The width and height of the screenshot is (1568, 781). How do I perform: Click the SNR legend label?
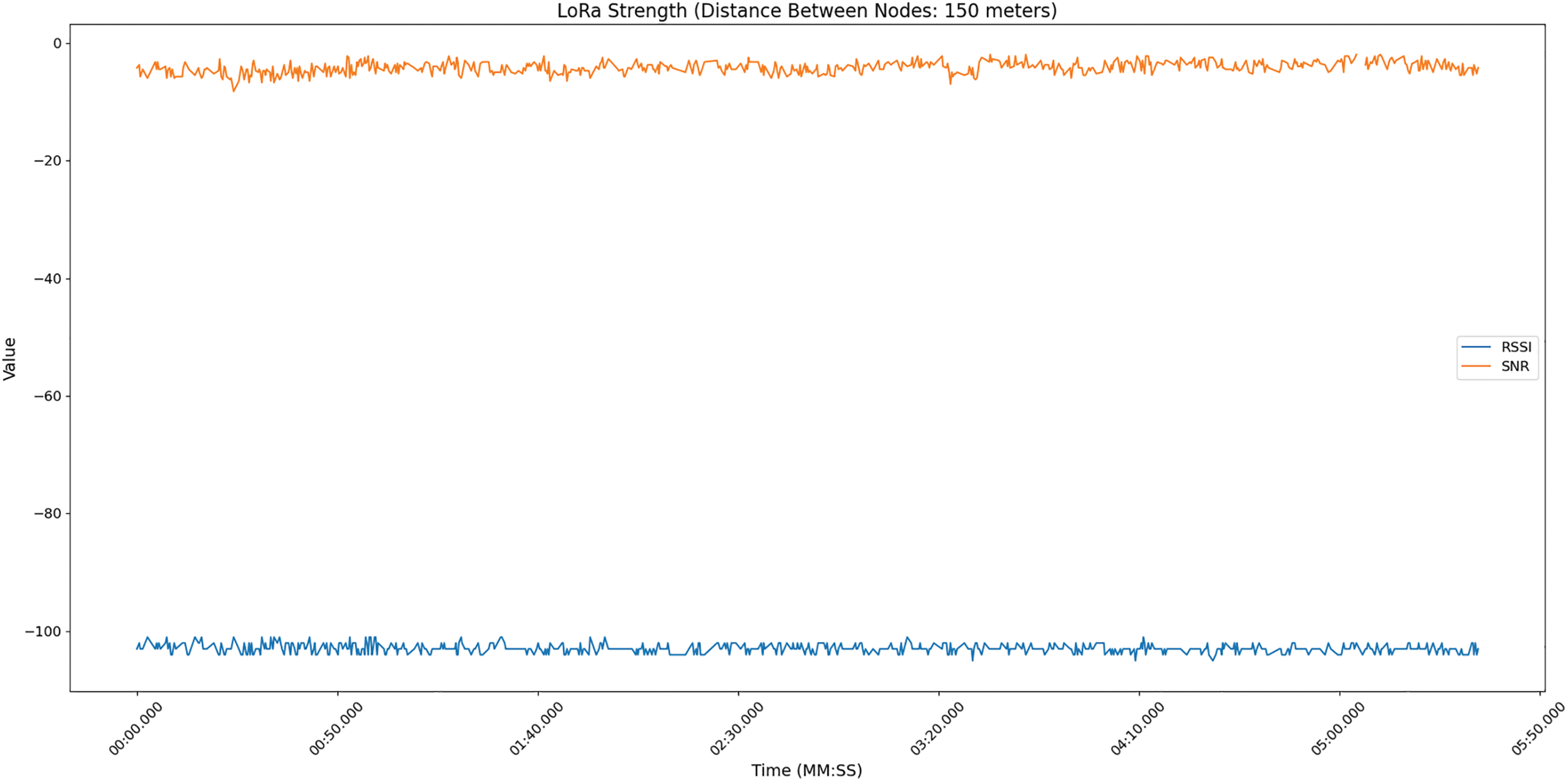click(1515, 367)
